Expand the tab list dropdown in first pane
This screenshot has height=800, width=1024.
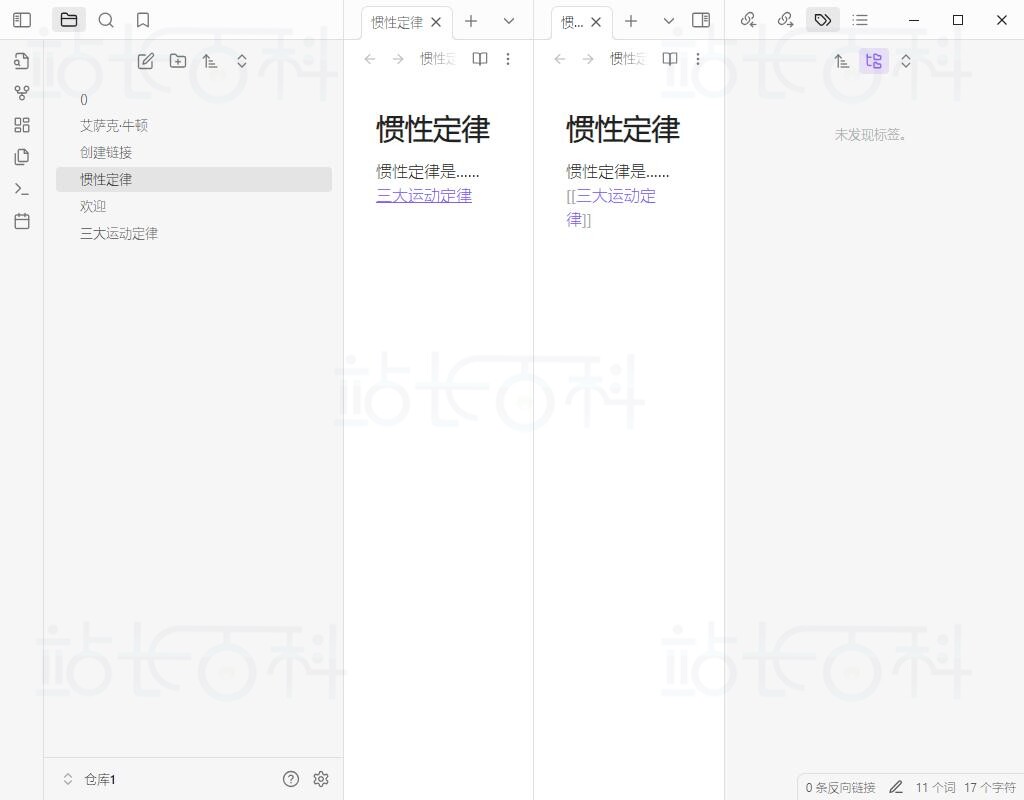pyautogui.click(x=509, y=21)
